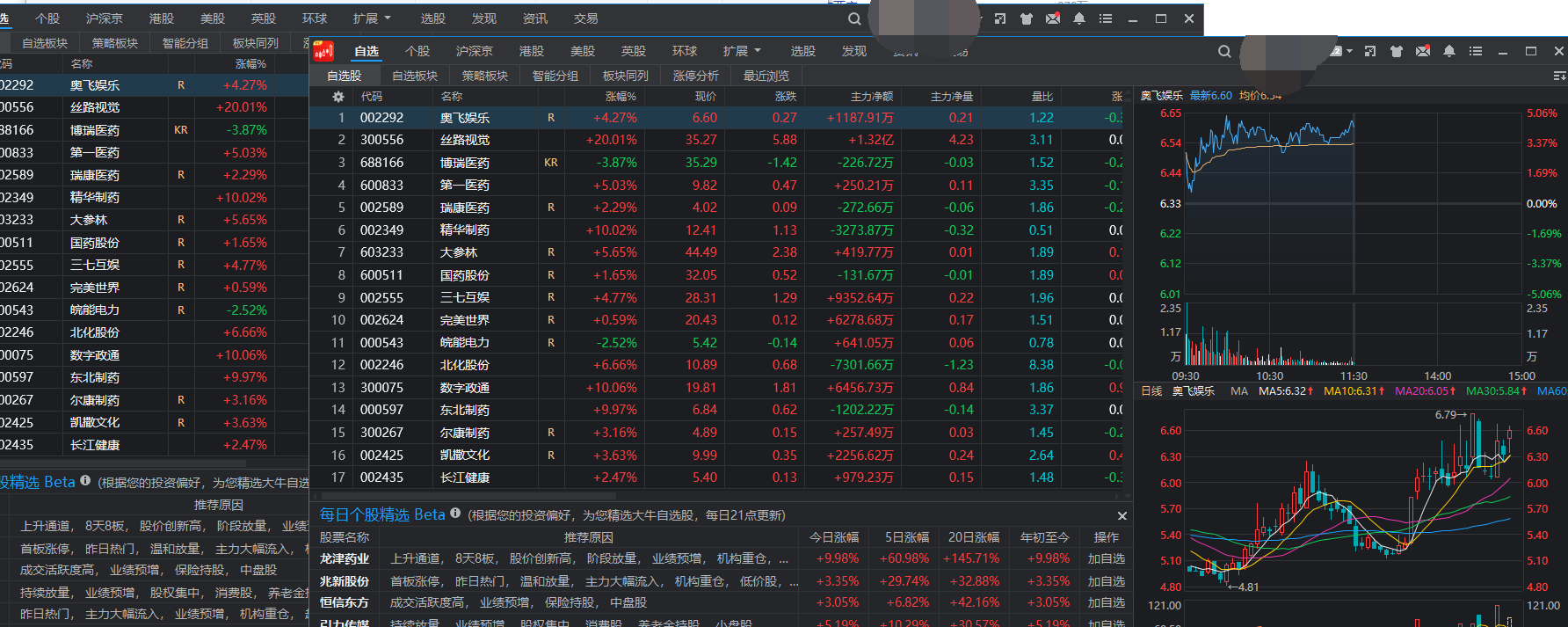Open the 交易 tab in the background window

(586, 18)
